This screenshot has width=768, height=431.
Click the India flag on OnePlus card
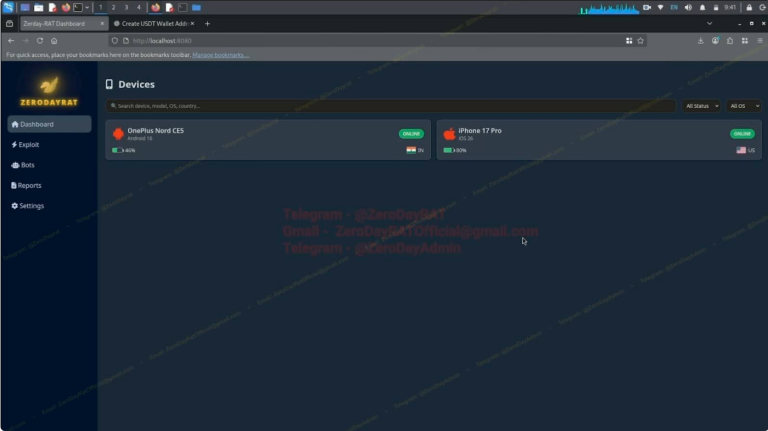[x=411, y=150]
